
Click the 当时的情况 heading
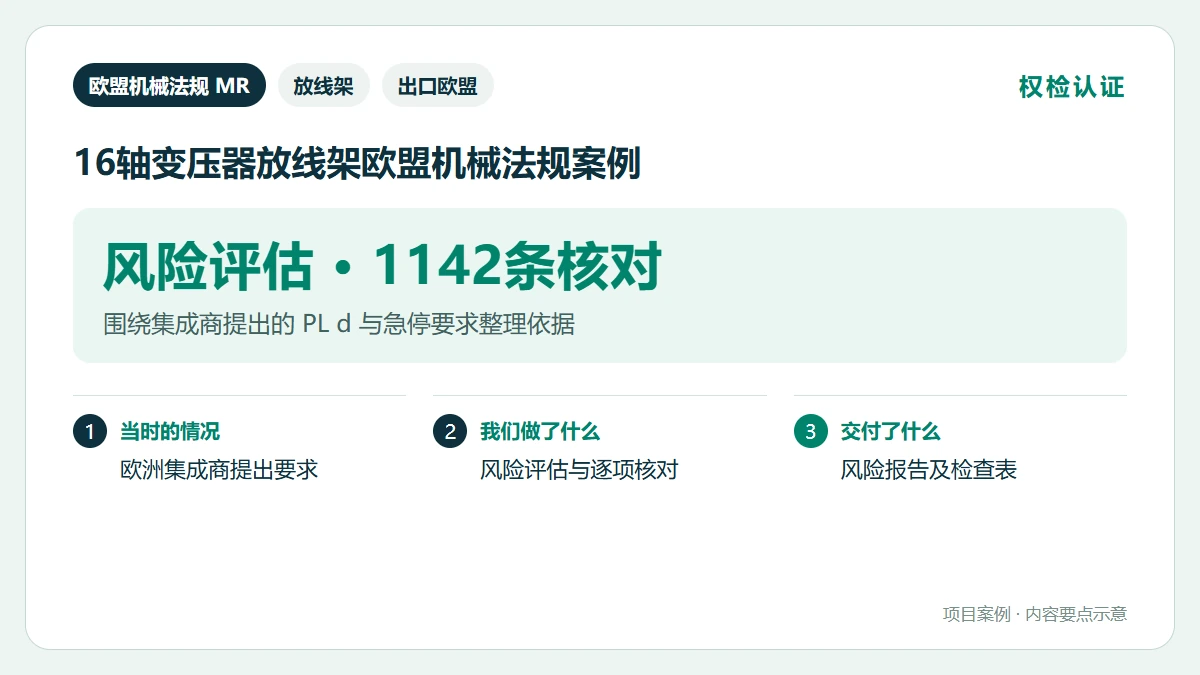tap(170, 432)
